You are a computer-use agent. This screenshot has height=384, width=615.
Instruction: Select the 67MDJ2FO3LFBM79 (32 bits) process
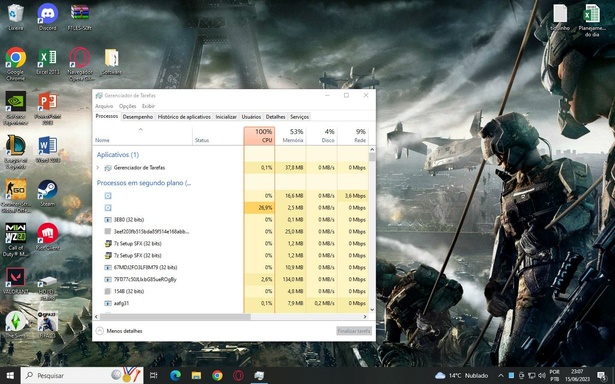(x=231, y=268)
